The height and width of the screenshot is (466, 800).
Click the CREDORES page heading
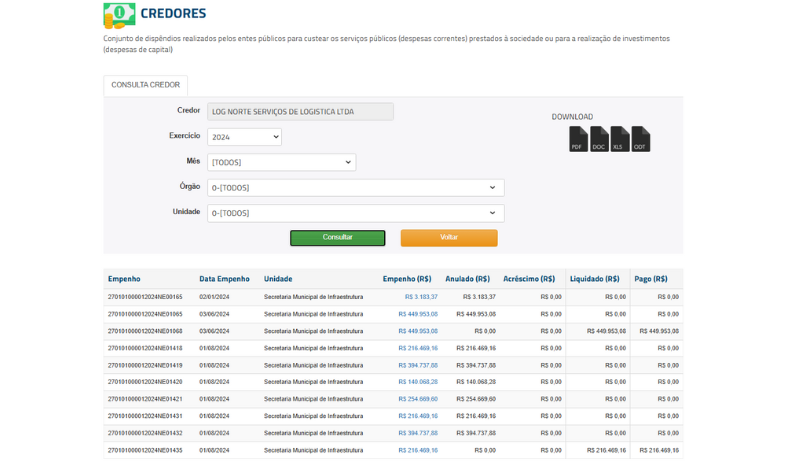173,13
